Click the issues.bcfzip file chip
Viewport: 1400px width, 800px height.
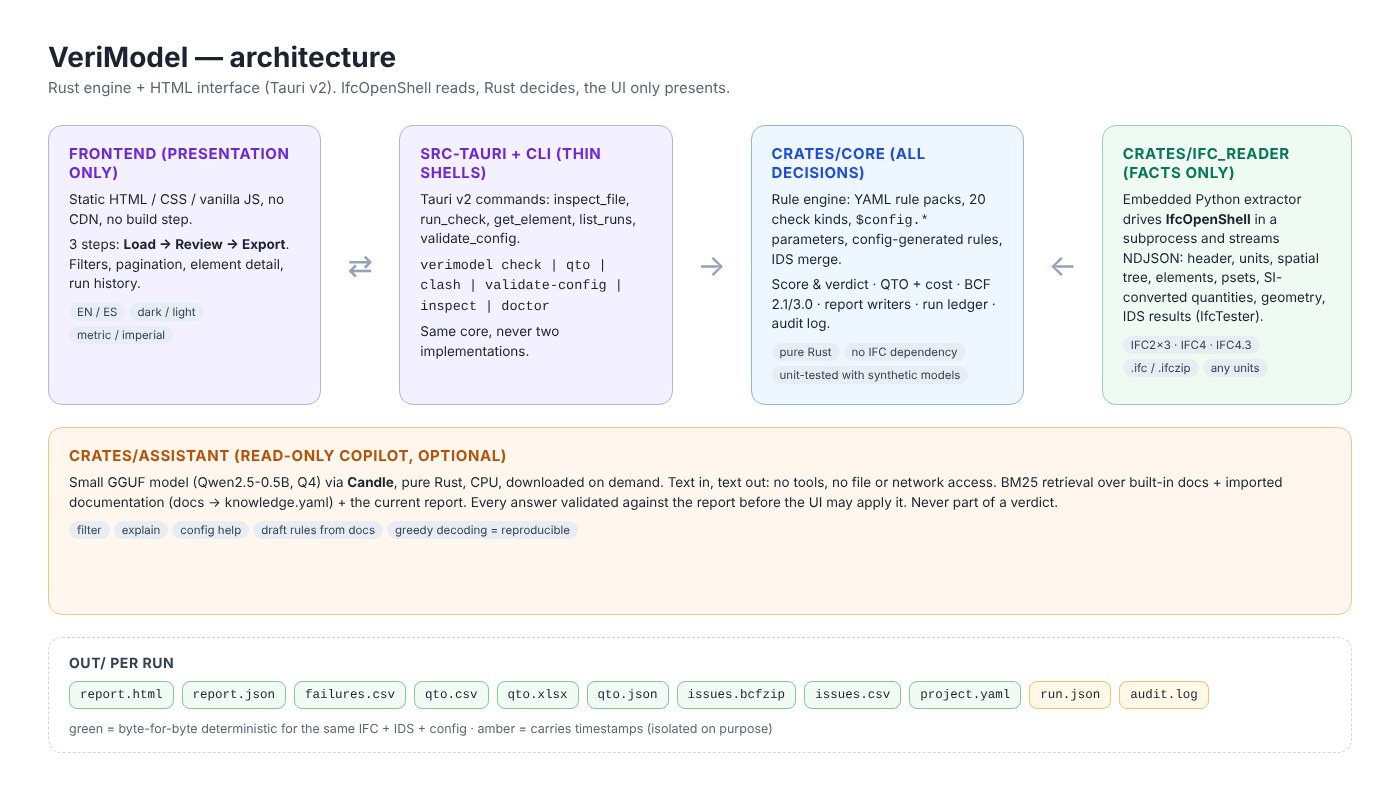click(x=736, y=694)
